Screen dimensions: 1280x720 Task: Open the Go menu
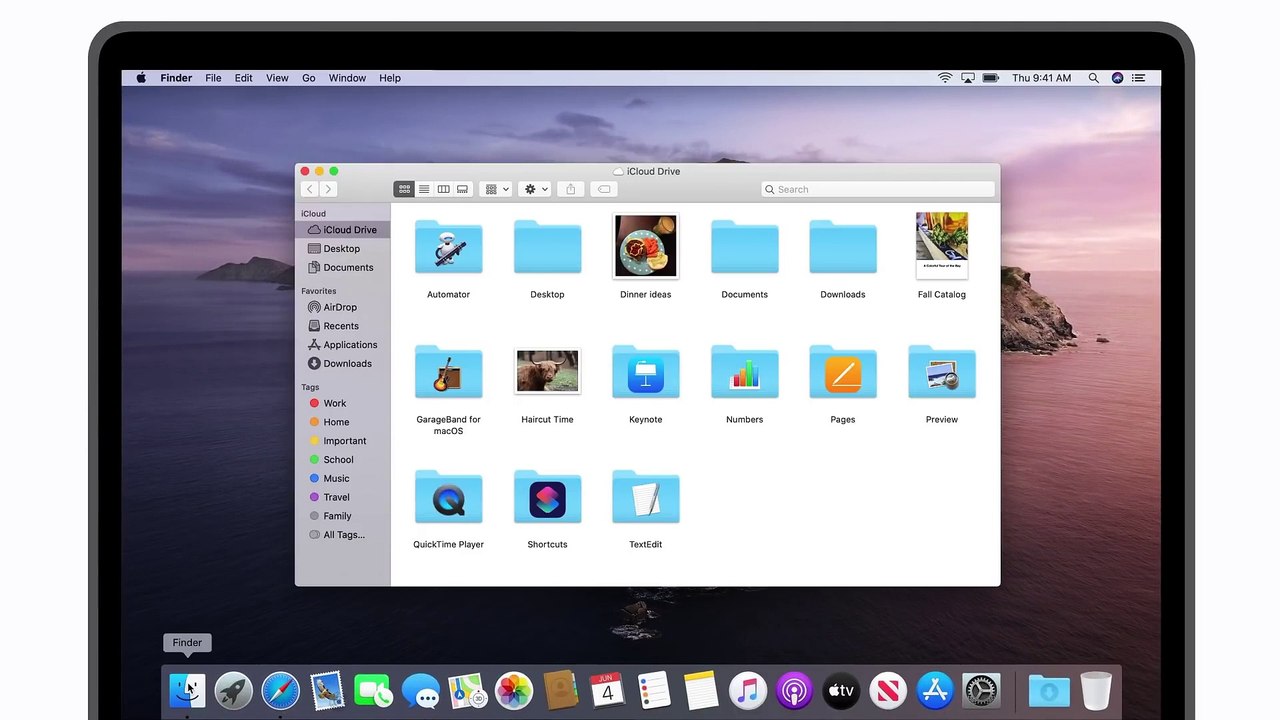309,78
